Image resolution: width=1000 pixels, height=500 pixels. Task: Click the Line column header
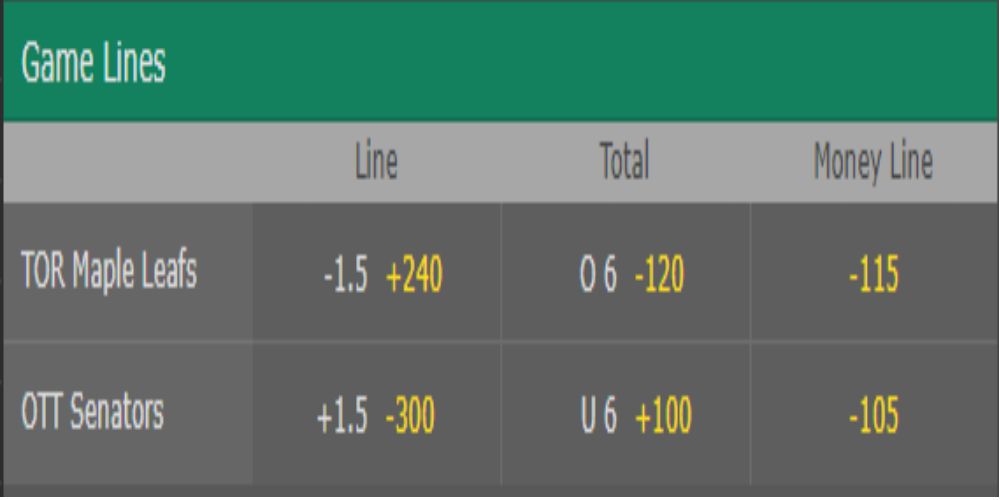[x=376, y=162]
